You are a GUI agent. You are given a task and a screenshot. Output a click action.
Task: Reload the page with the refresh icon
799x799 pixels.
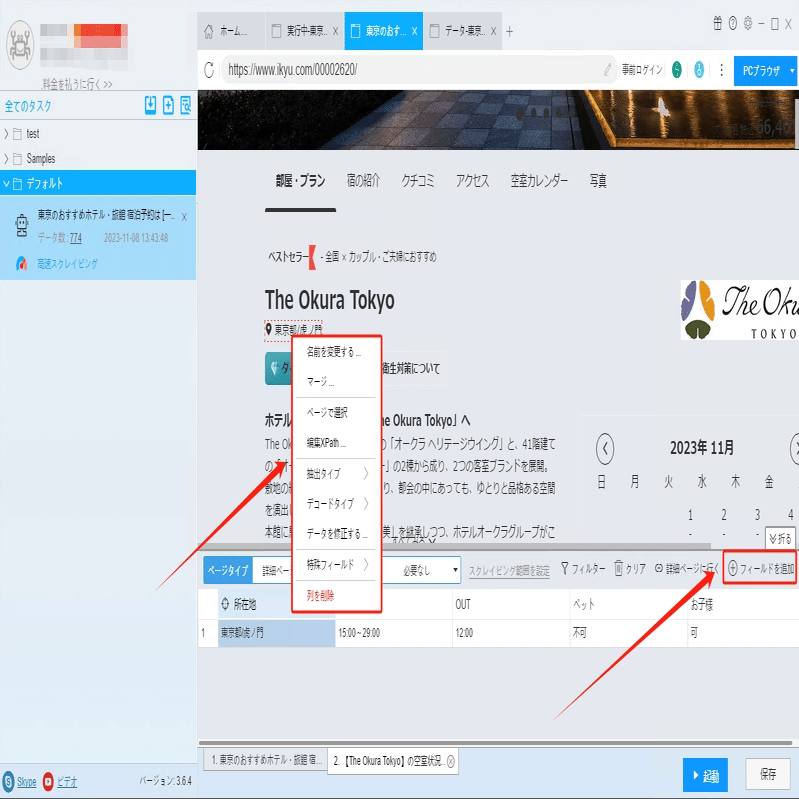click(x=209, y=70)
